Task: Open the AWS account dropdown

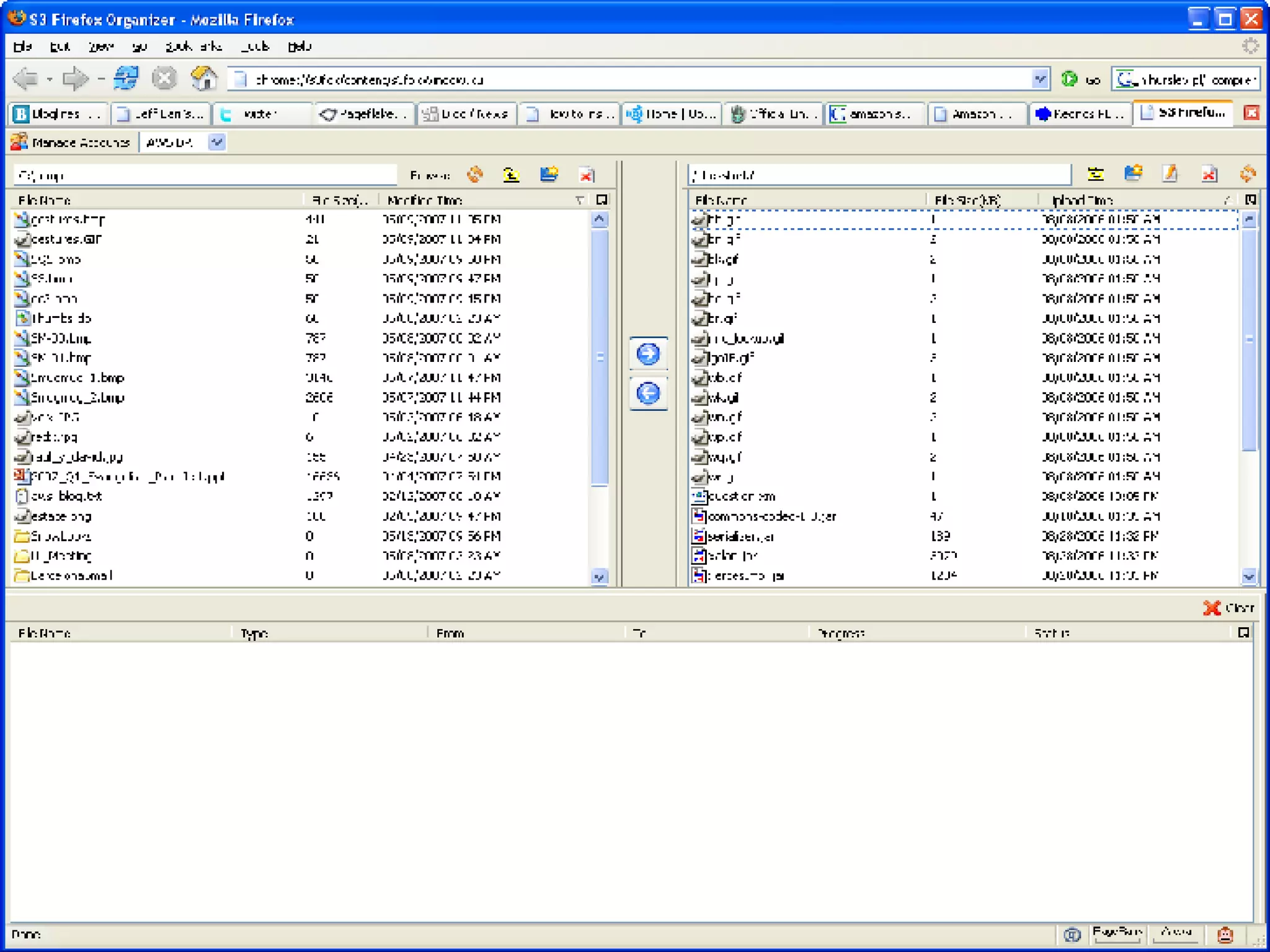Action: [216, 143]
